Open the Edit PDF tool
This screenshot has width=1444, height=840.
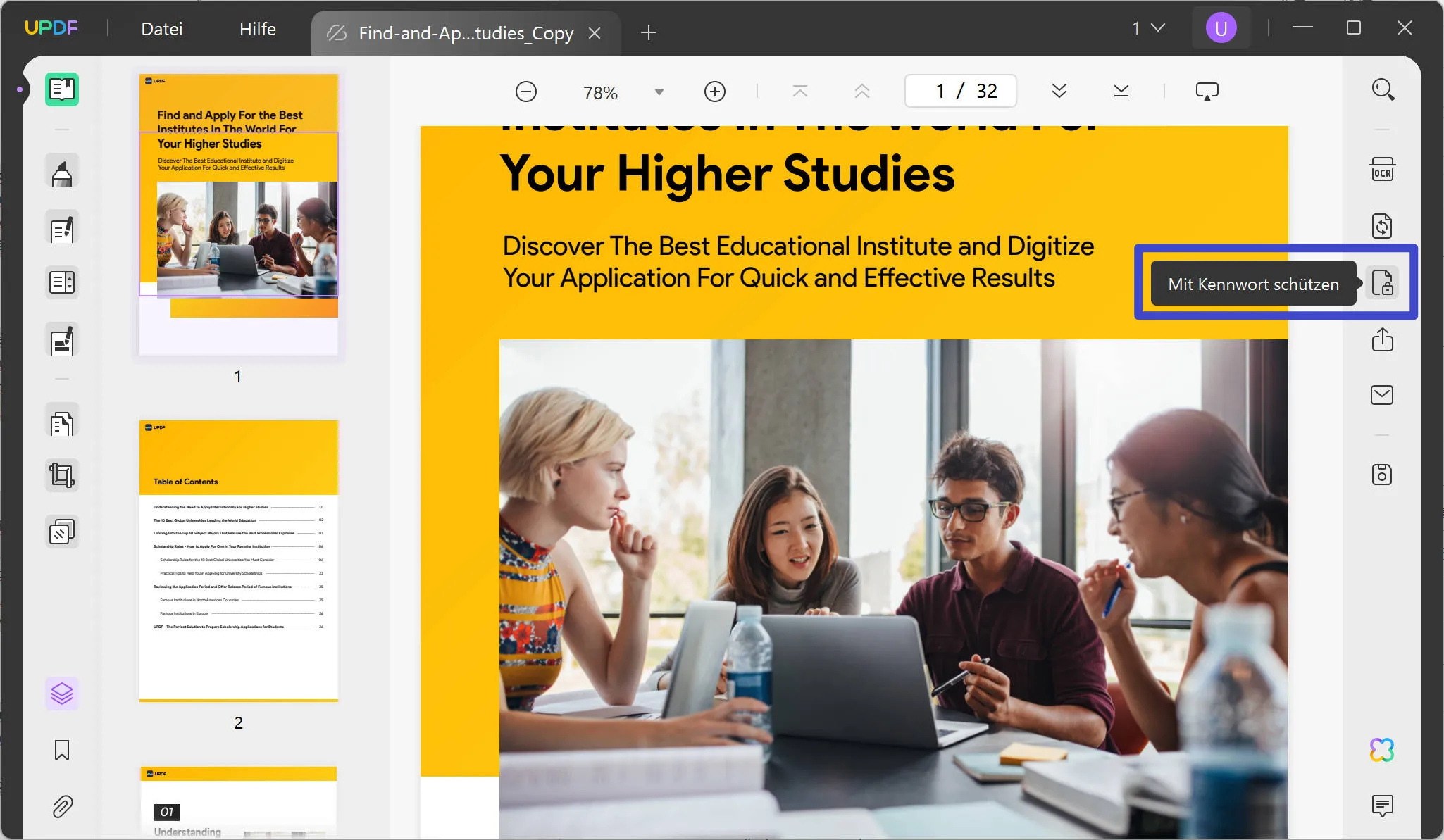tap(62, 228)
